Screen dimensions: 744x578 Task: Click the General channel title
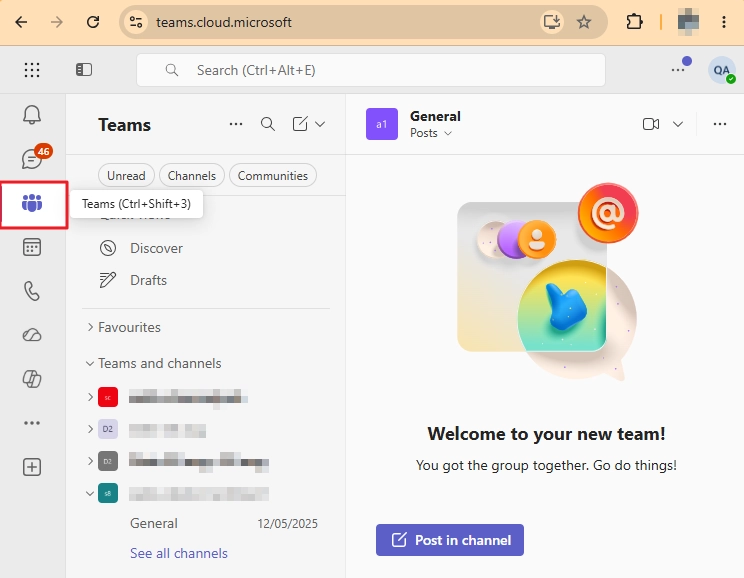click(x=435, y=116)
